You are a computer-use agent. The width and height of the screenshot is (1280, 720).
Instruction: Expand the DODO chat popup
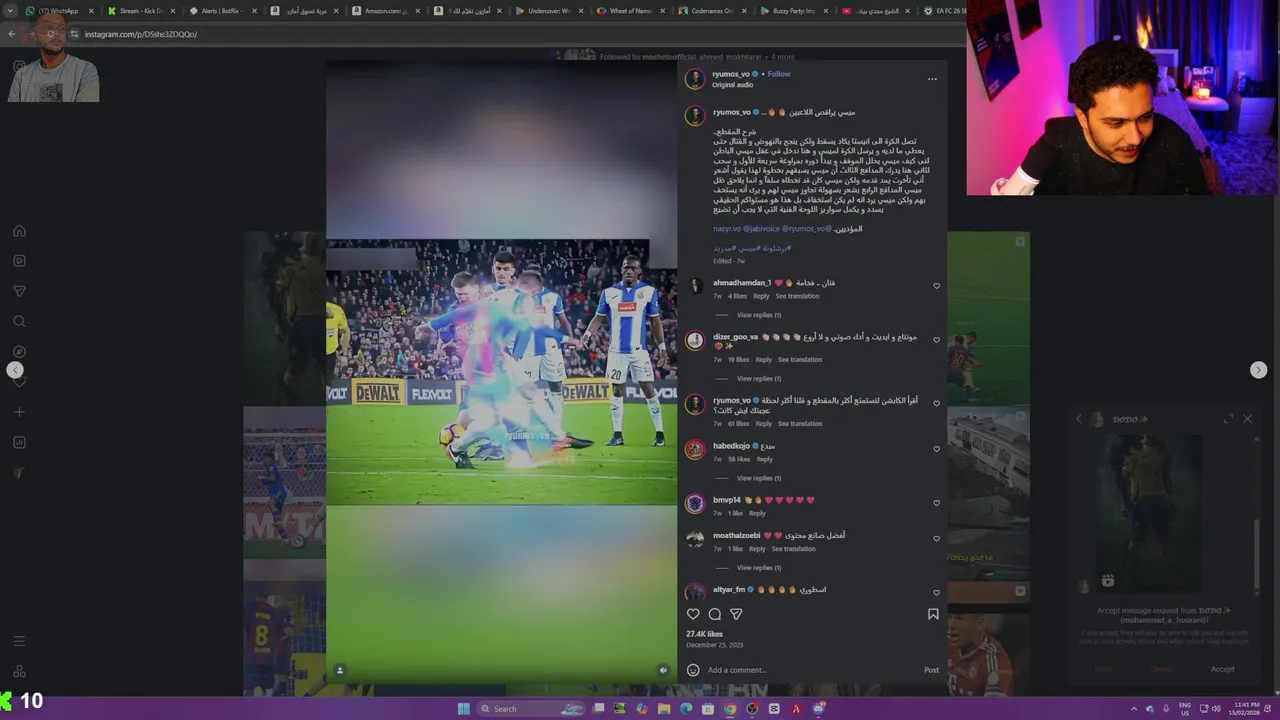click(1228, 419)
